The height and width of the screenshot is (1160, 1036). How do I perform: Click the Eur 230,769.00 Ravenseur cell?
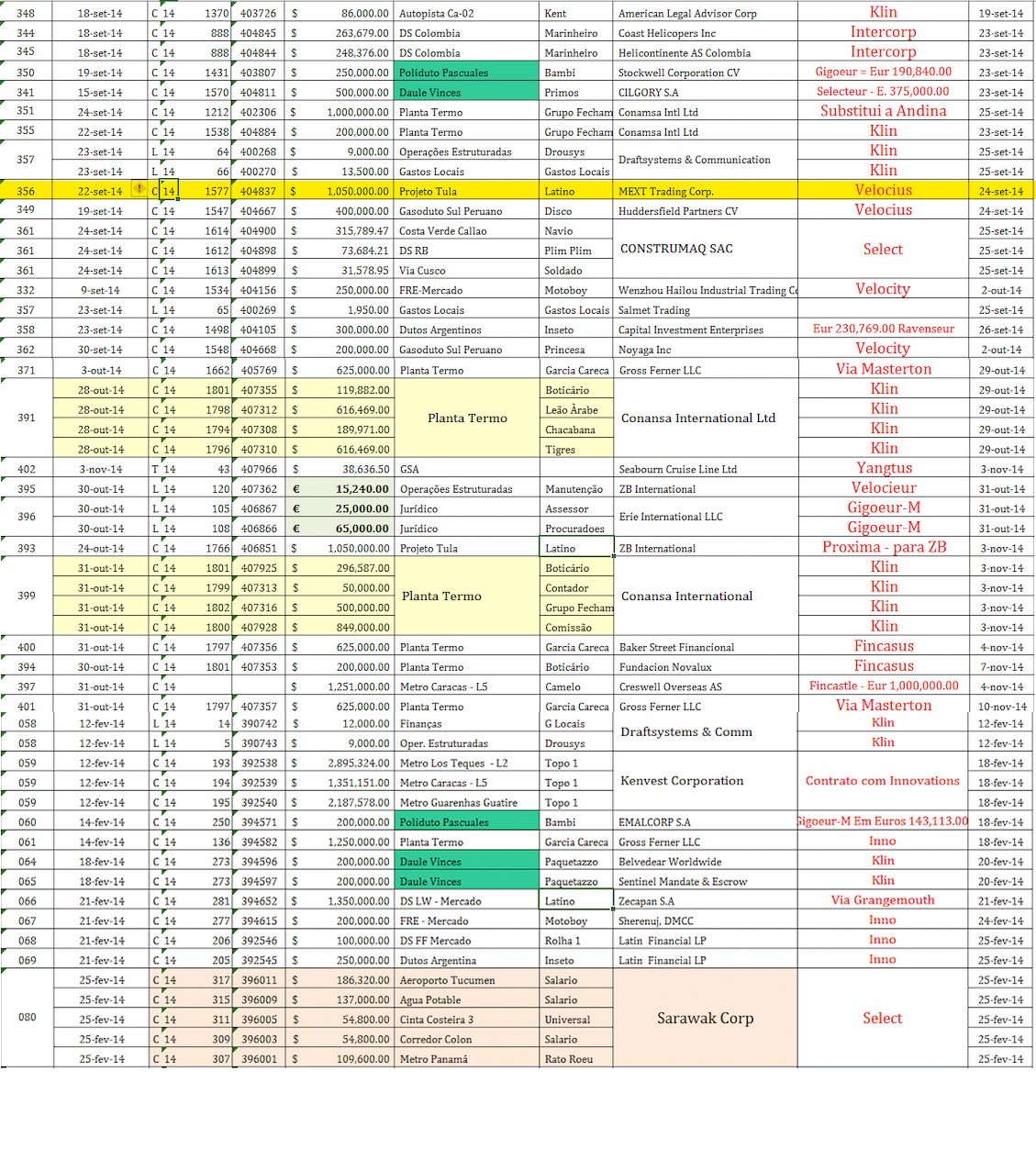(883, 329)
